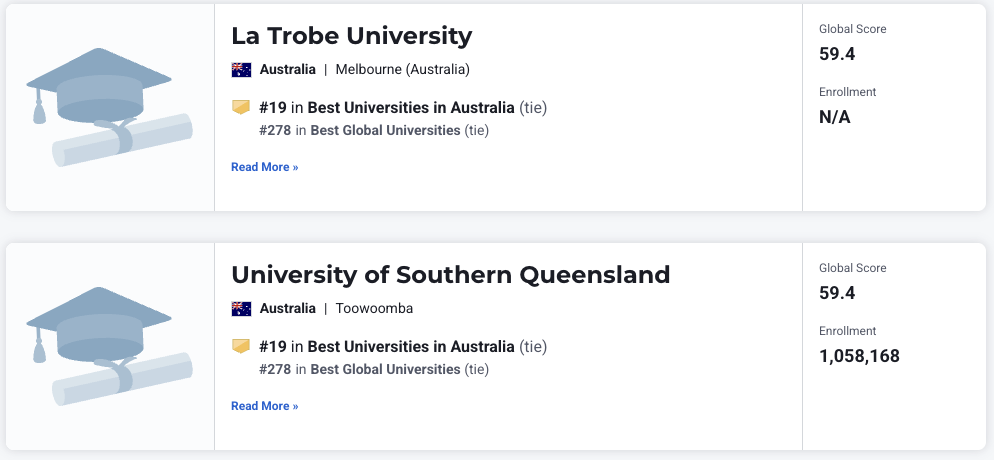This screenshot has height=460, width=994.
Task: Click the yellow ranking badge icon for Southern Queensland
Action: click(241, 346)
